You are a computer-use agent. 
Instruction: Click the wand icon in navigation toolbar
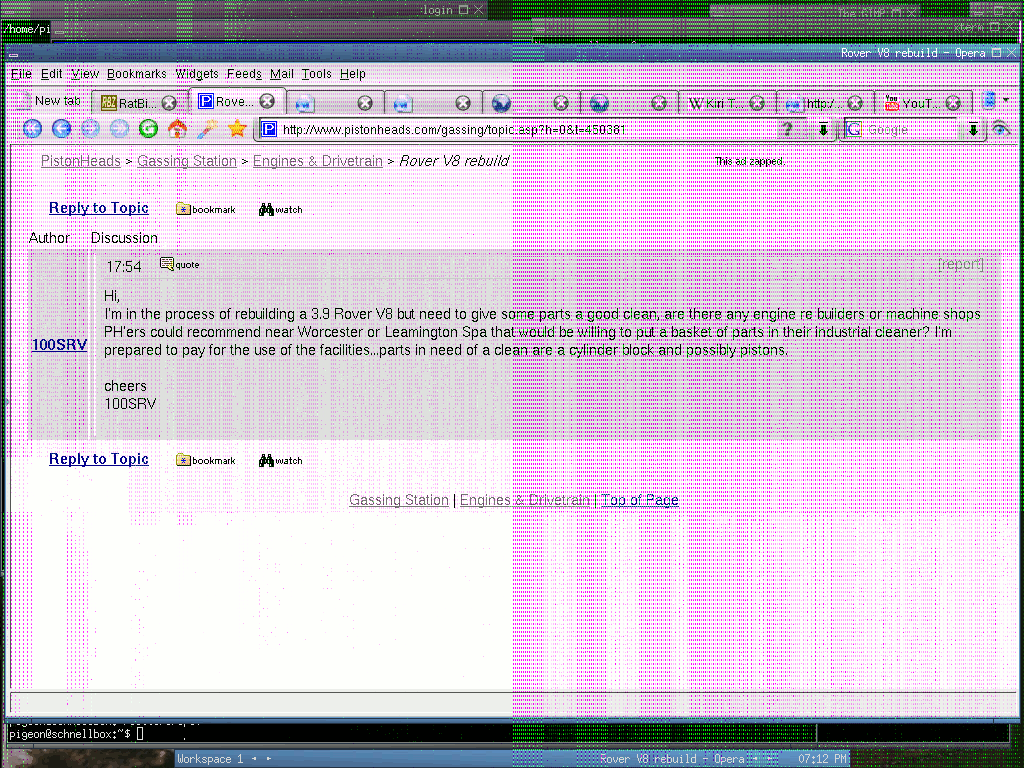(x=207, y=129)
